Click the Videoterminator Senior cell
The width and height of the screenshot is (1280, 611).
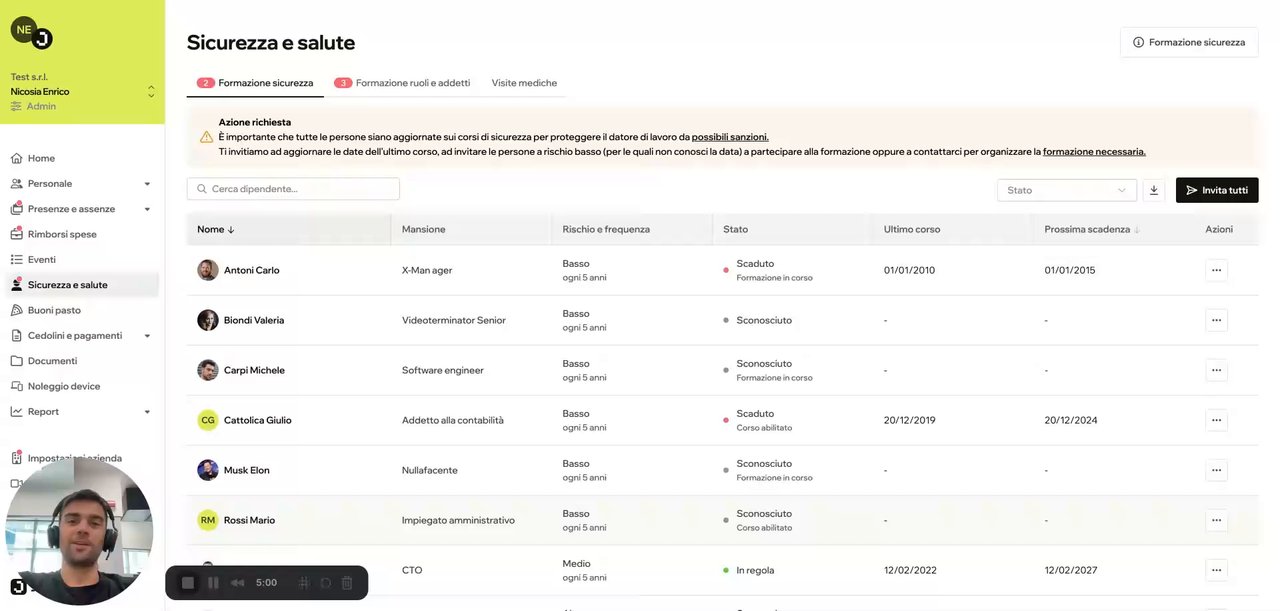click(454, 320)
